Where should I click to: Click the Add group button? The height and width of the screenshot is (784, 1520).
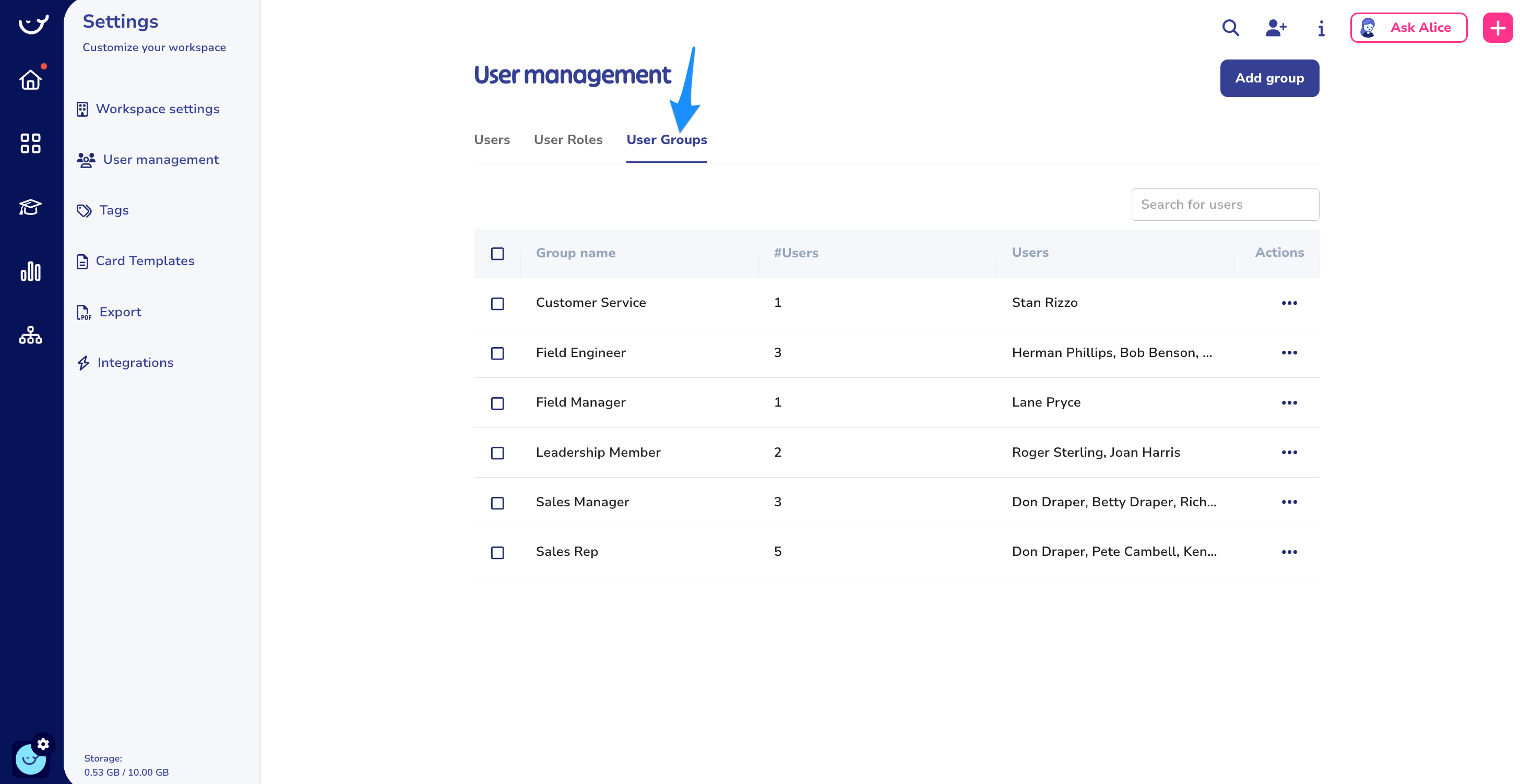point(1269,78)
